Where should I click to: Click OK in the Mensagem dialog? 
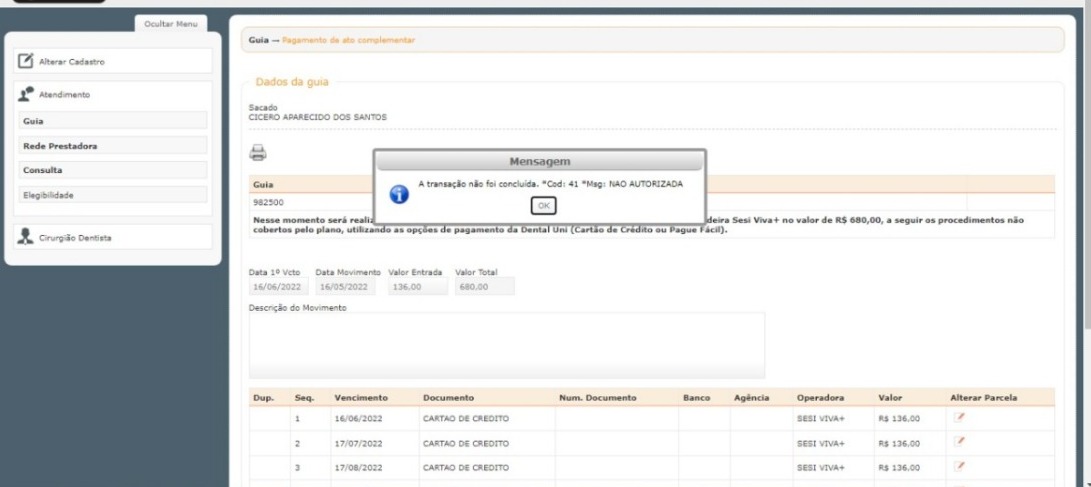(543, 205)
